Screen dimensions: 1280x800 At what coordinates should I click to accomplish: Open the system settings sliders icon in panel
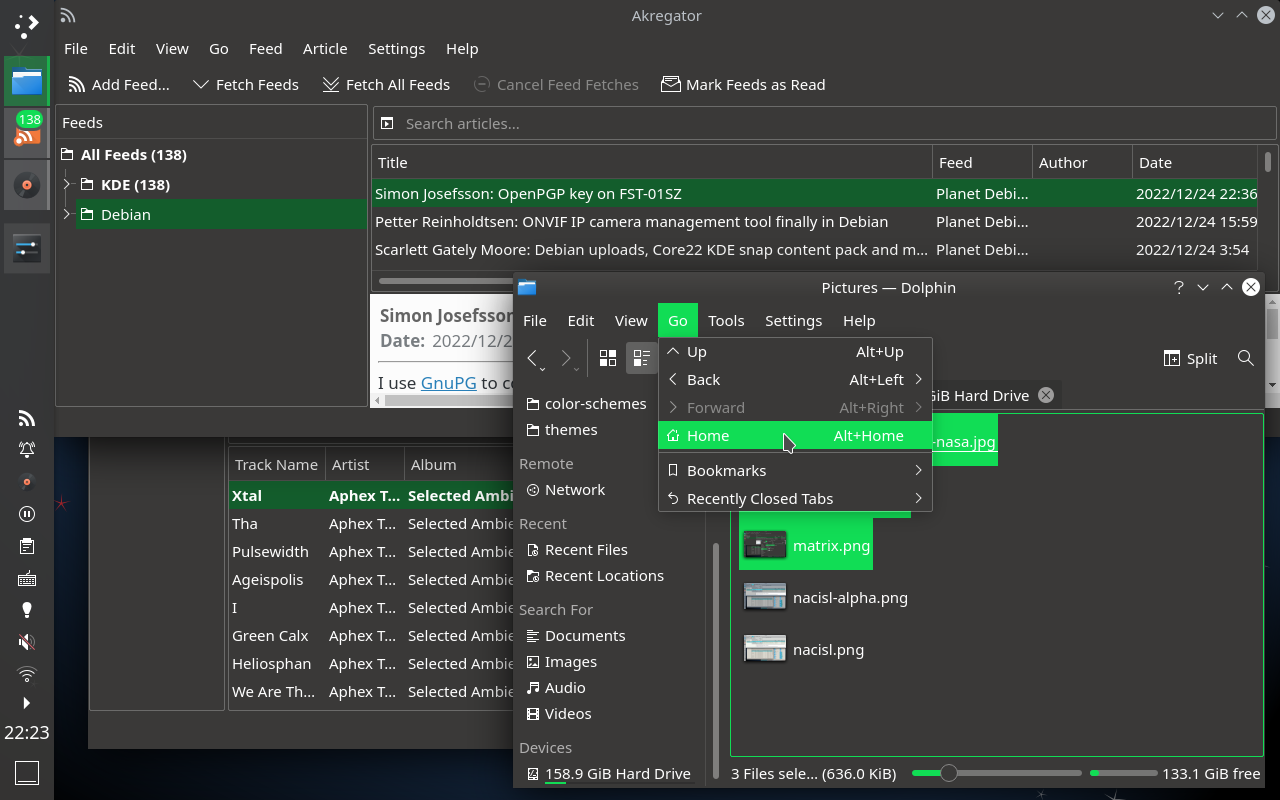(27, 249)
